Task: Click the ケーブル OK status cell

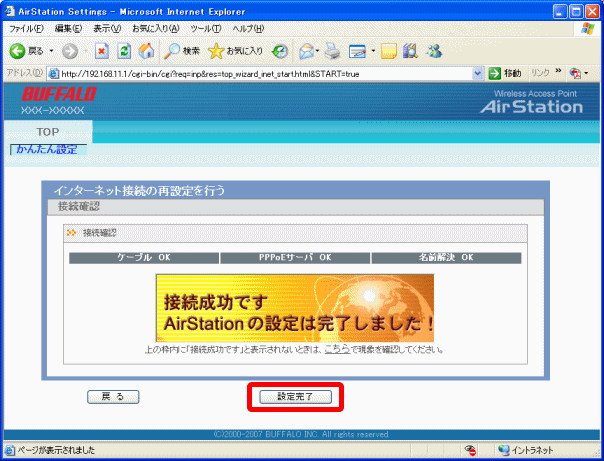Action: pyautogui.click(x=144, y=258)
